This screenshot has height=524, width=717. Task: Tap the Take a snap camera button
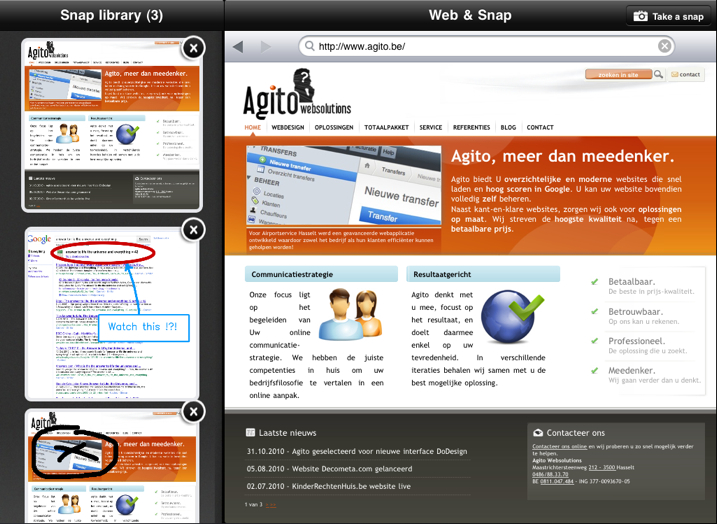click(668, 16)
